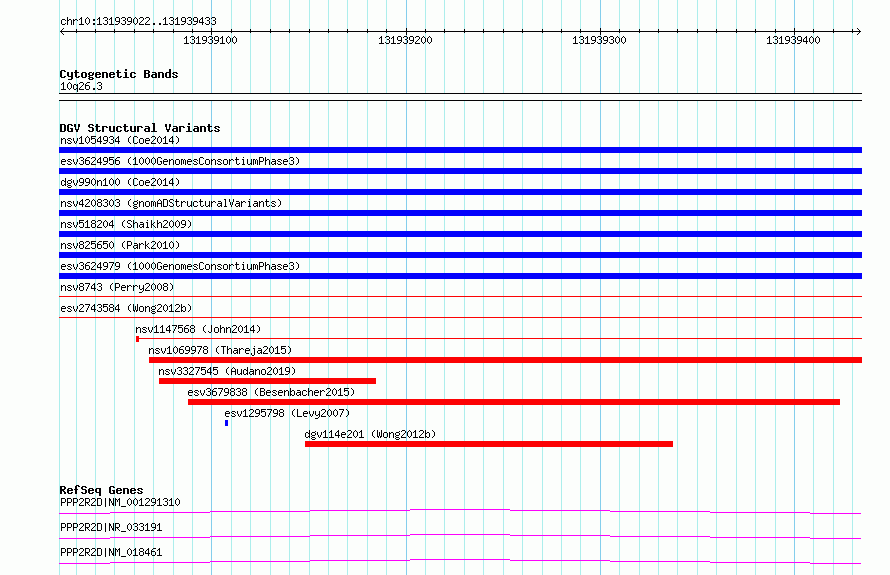Image resolution: width=890 pixels, height=575 pixels.
Task: Open the Cytogenetic Bands track header
Action: tap(119, 74)
